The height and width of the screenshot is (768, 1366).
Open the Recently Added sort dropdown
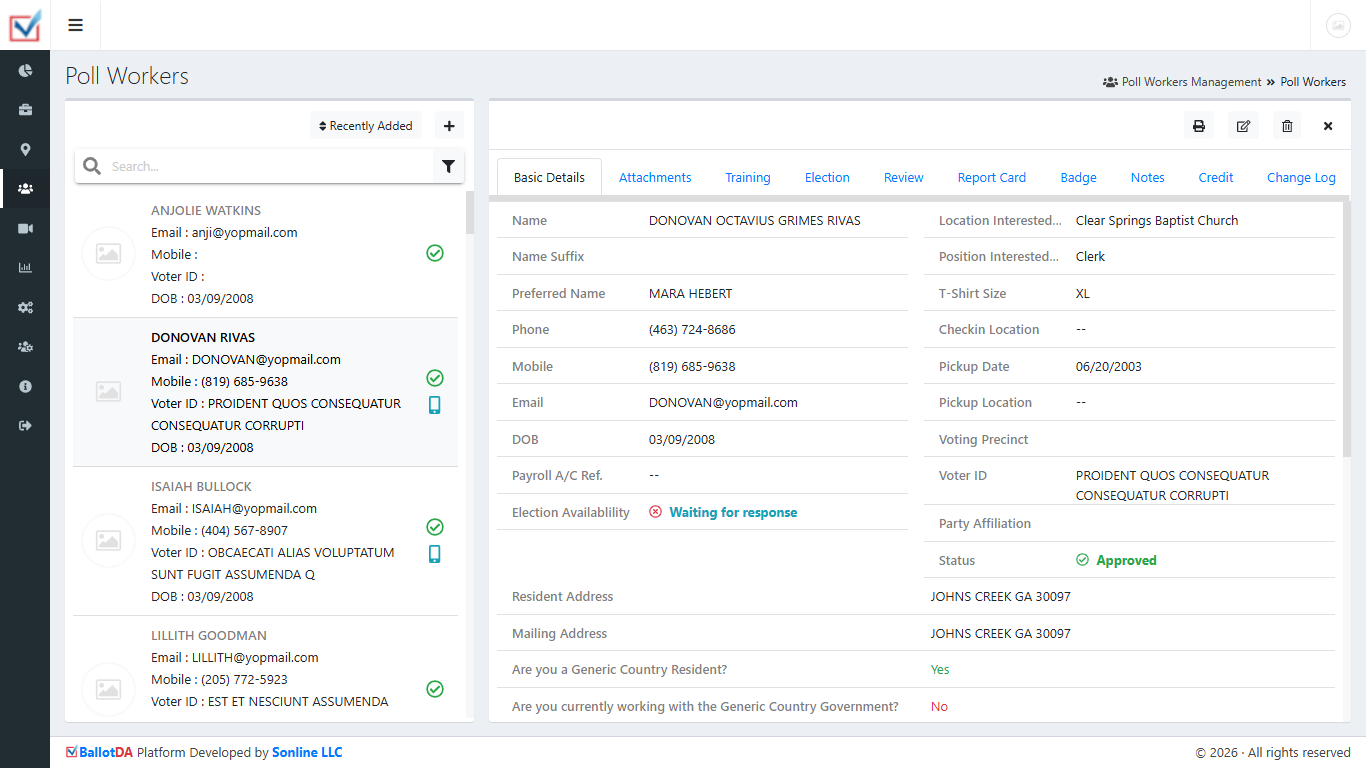366,126
